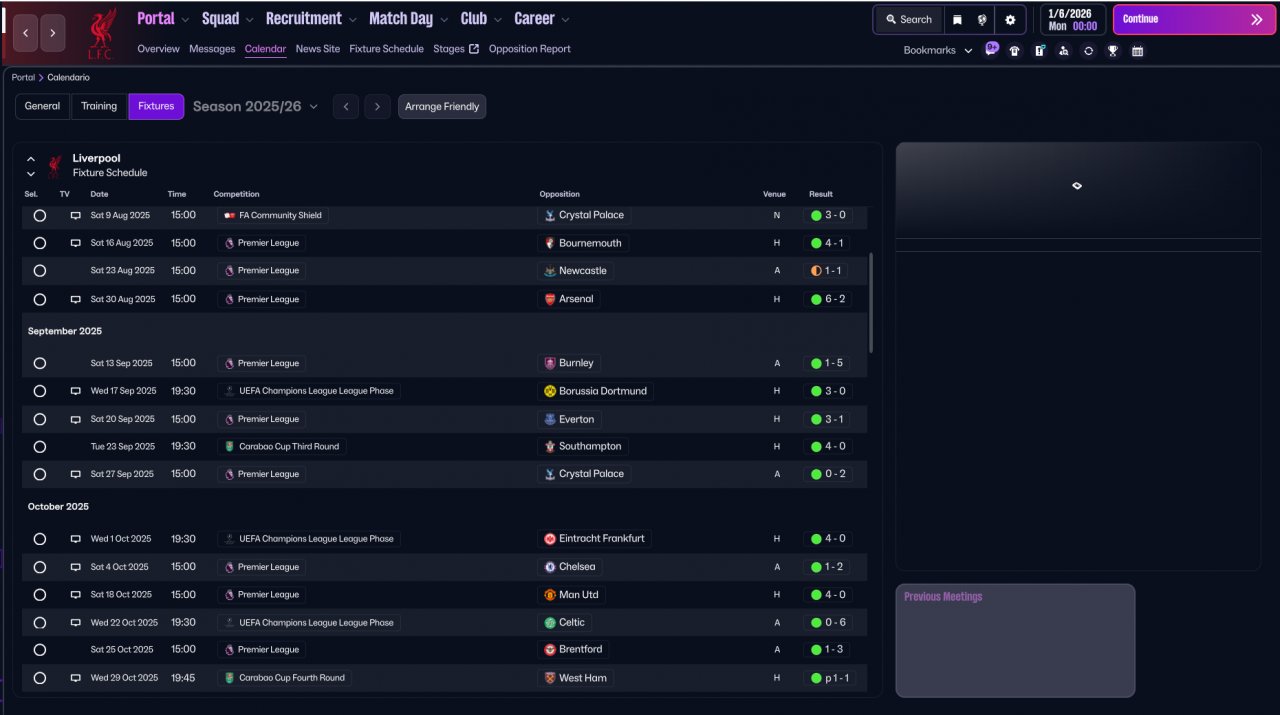Open the Fixture Schedule link
Viewport: 1280px width, 715px height.
click(x=386, y=49)
